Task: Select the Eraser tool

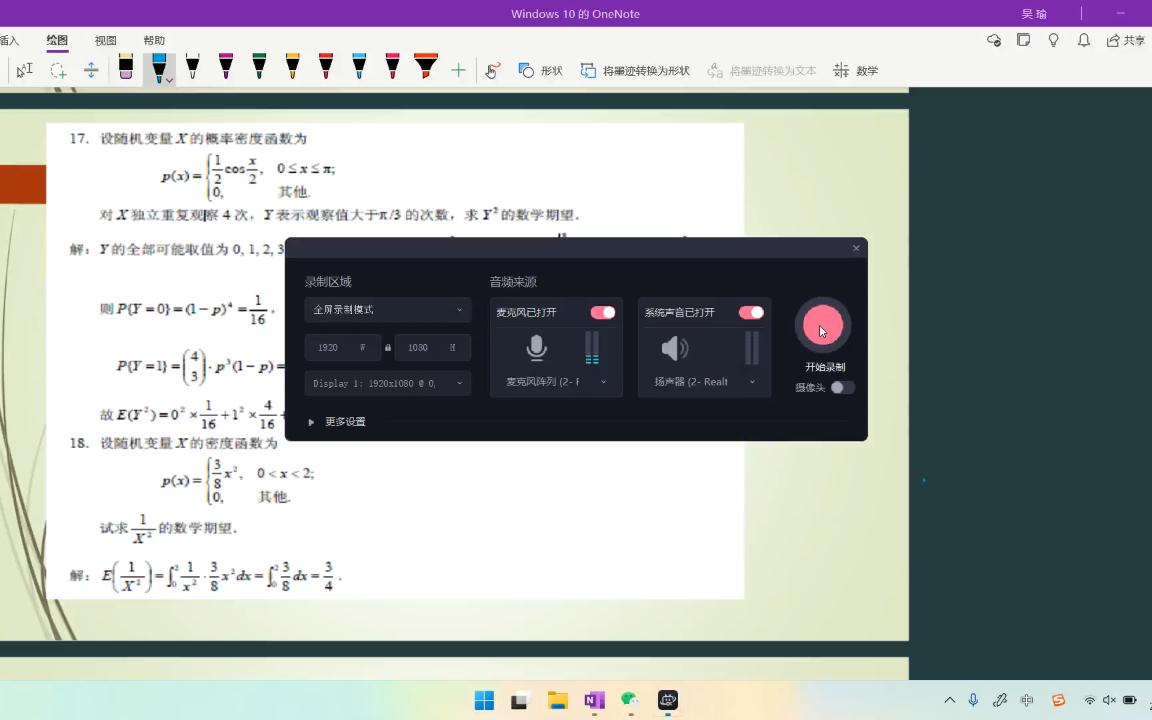Action: [x=125, y=68]
